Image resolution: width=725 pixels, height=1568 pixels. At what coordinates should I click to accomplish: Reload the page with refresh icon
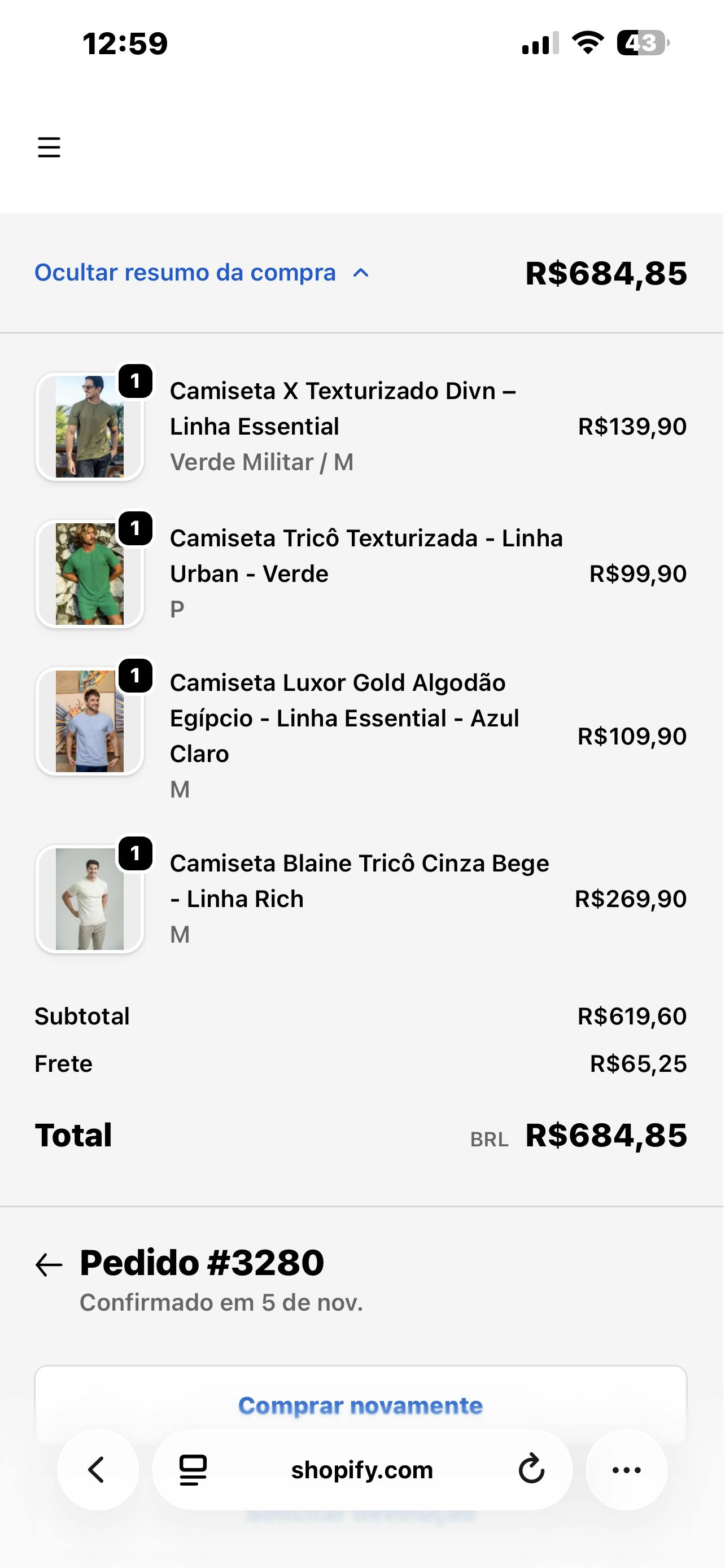(531, 1469)
